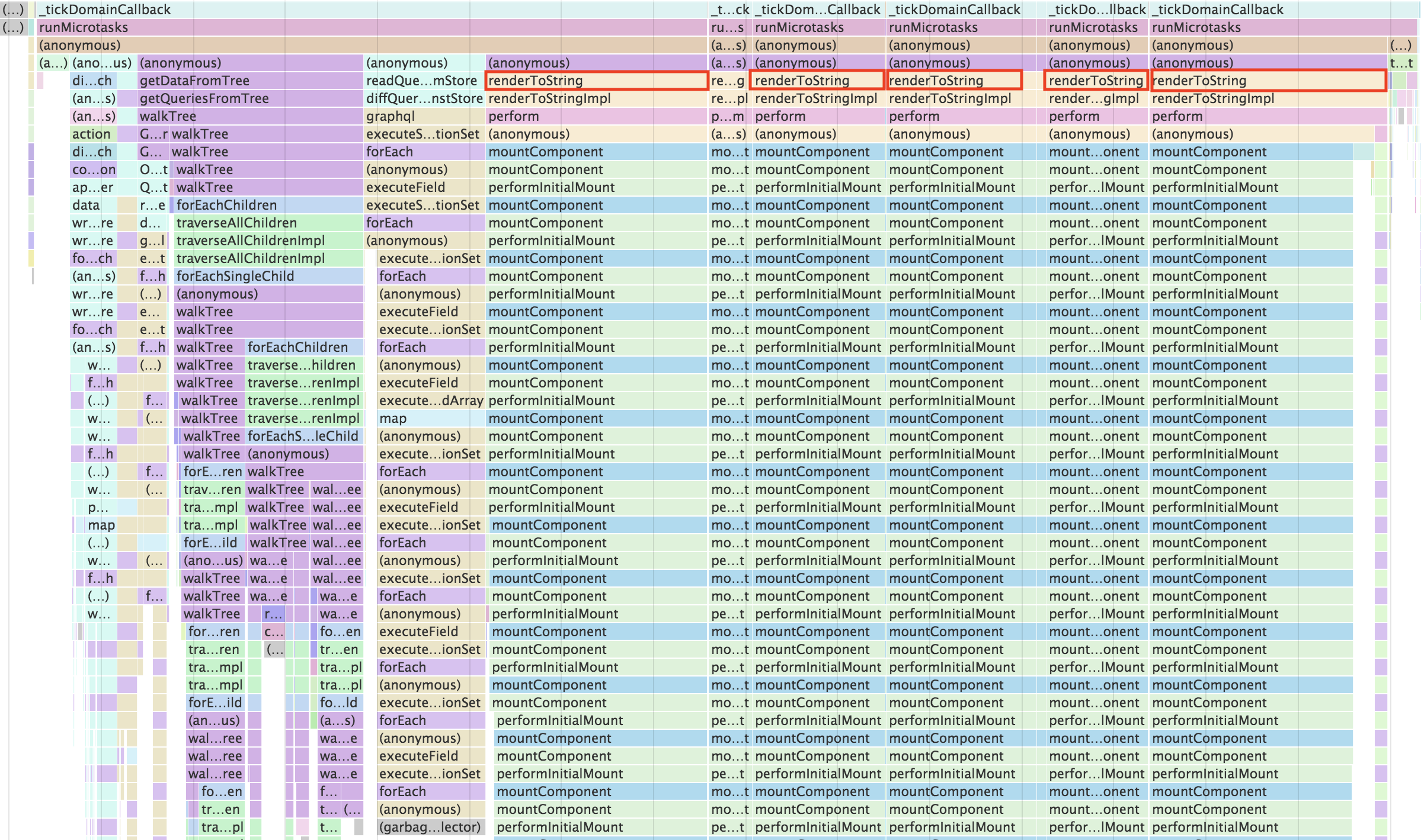Click the readQue...mStore frame
1421x840 pixels.
point(423,81)
